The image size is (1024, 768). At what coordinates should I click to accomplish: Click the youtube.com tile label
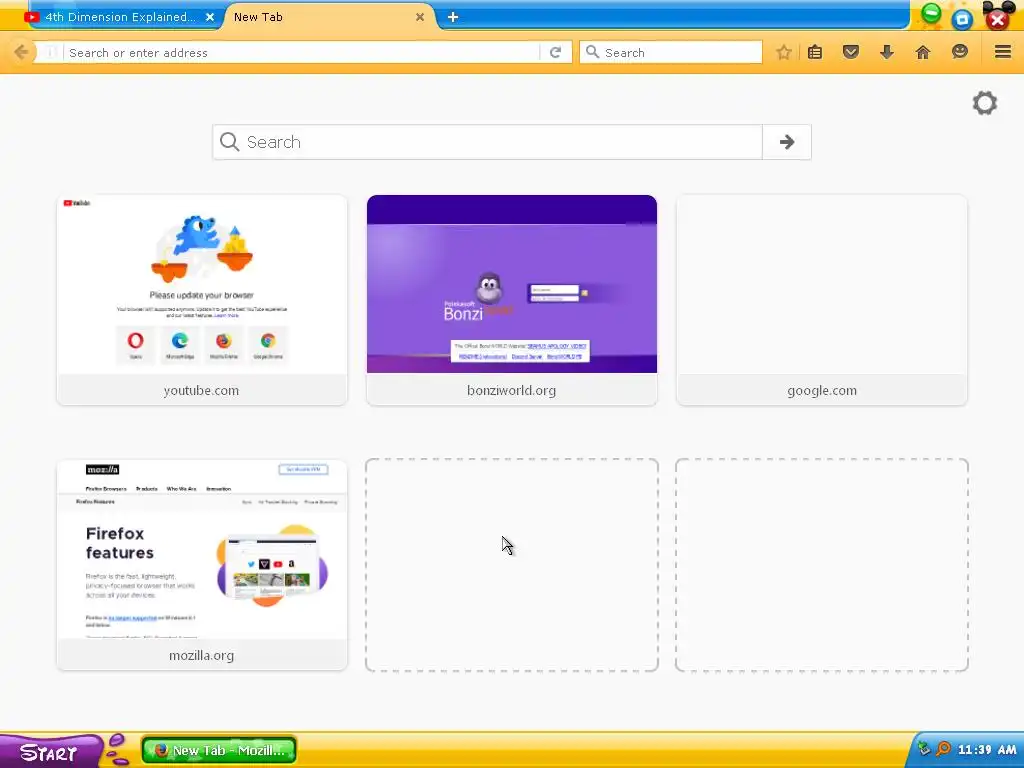pyautogui.click(x=201, y=391)
